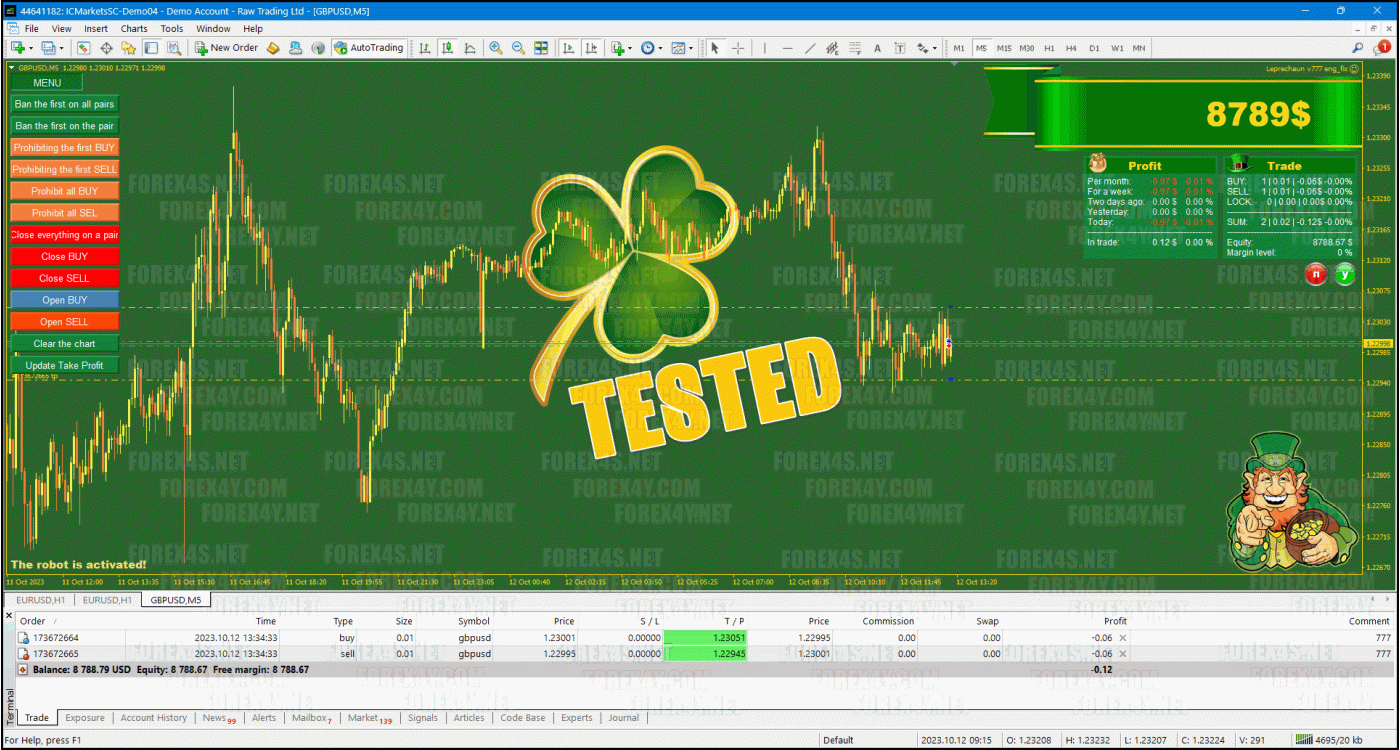Click the Zoom Out magnifier icon
The image size is (1400, 750).
tap(518, 48)
